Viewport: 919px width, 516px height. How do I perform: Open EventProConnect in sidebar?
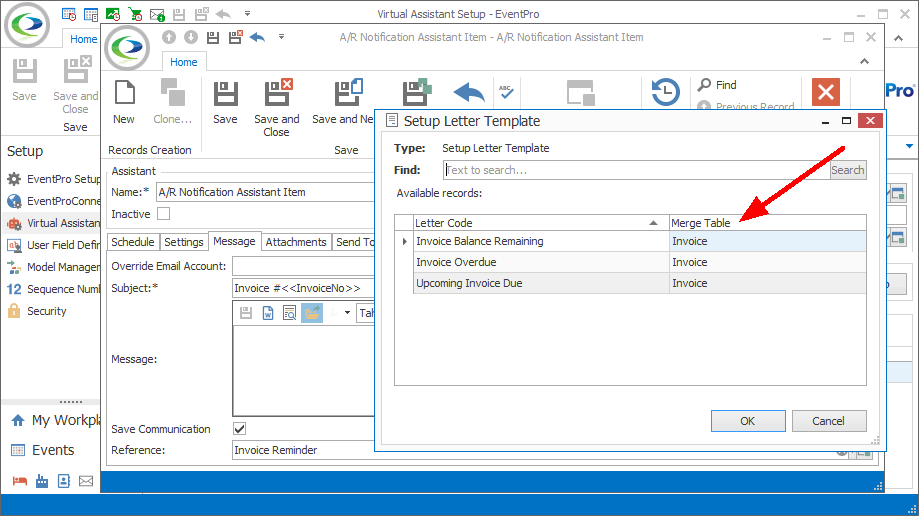click(x=53, y=201)
